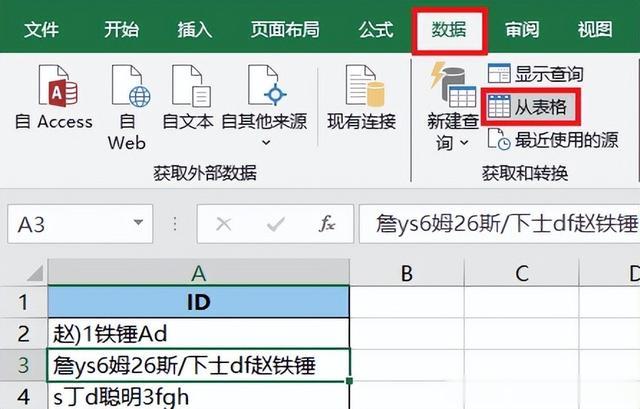
Task: Click the fill handle of cell A3
Action: 349,380
